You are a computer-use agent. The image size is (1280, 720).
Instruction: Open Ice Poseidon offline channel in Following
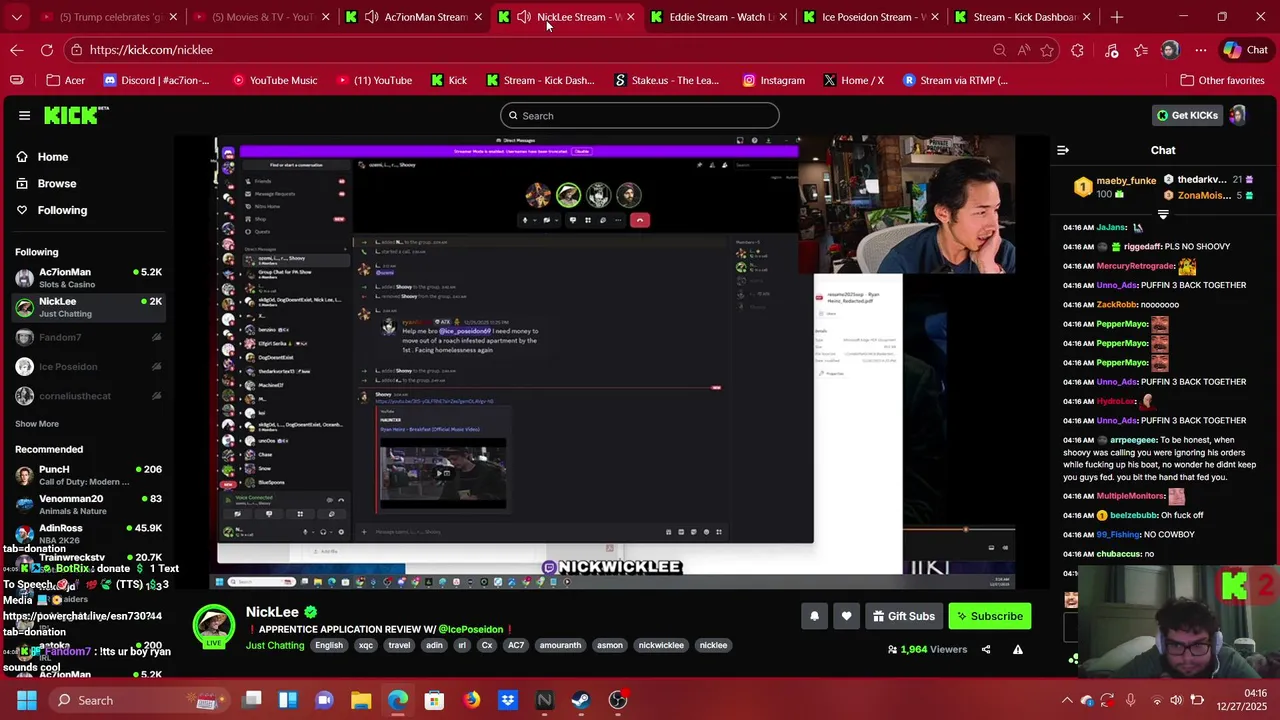(88, 367)
